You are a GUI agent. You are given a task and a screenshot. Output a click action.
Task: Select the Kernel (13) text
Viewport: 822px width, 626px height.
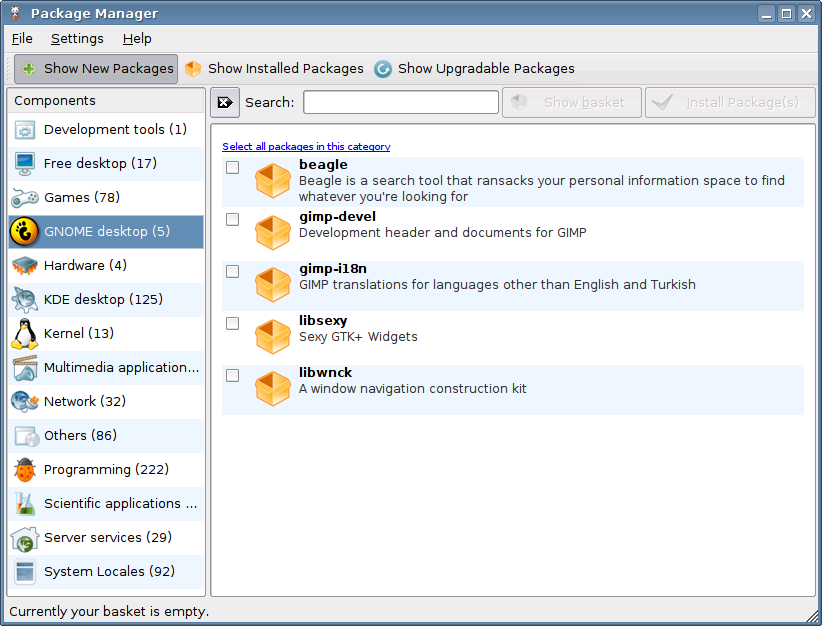coord(79,333)
